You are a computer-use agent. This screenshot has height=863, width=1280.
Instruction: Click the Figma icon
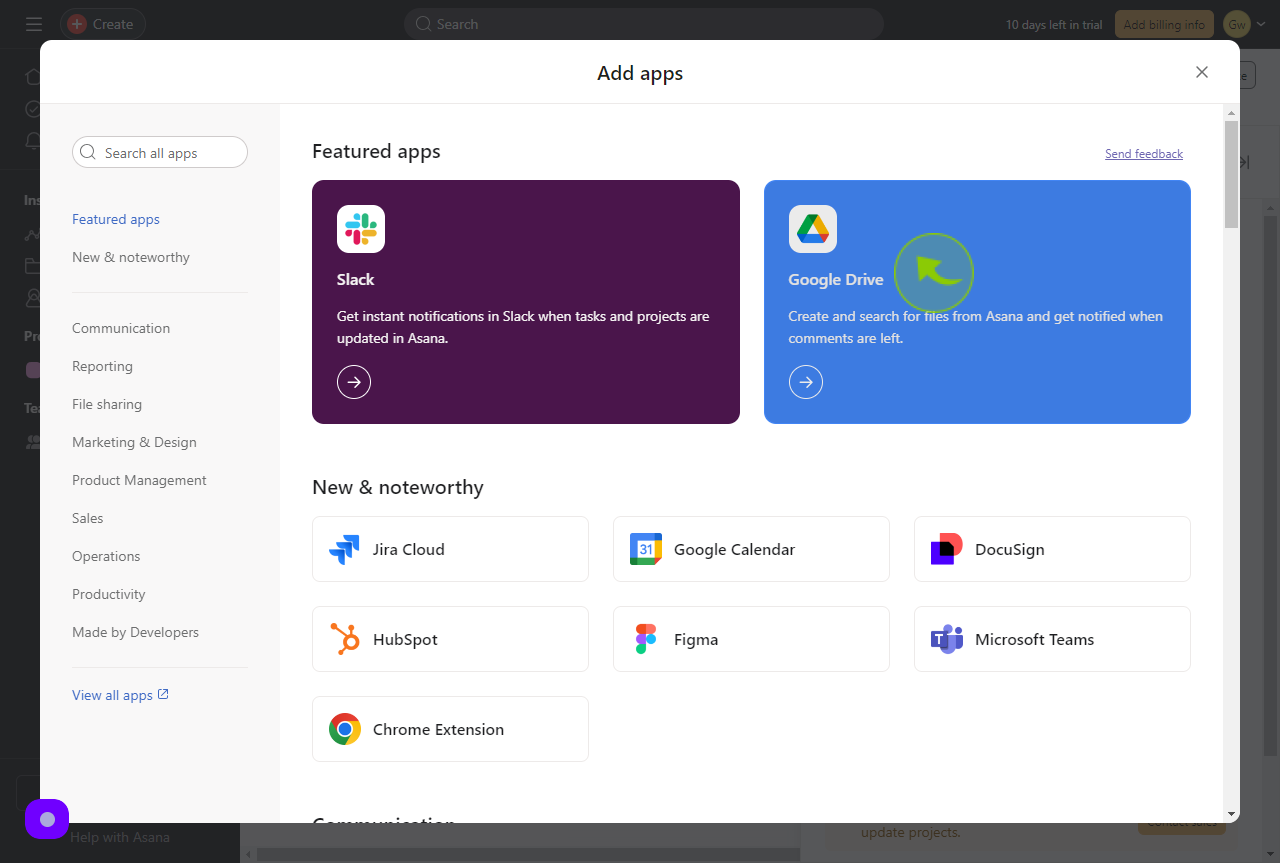point(646,639)
